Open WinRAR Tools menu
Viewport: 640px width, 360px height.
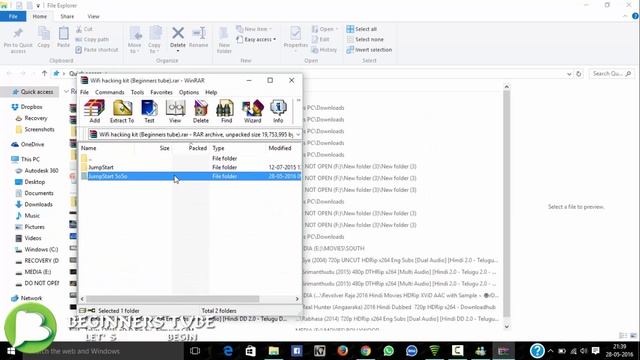137,92
